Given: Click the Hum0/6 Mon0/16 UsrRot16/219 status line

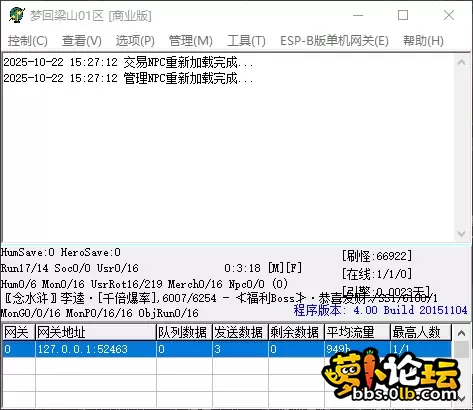Looking at the screenshot, I should [x=144, y=284].
